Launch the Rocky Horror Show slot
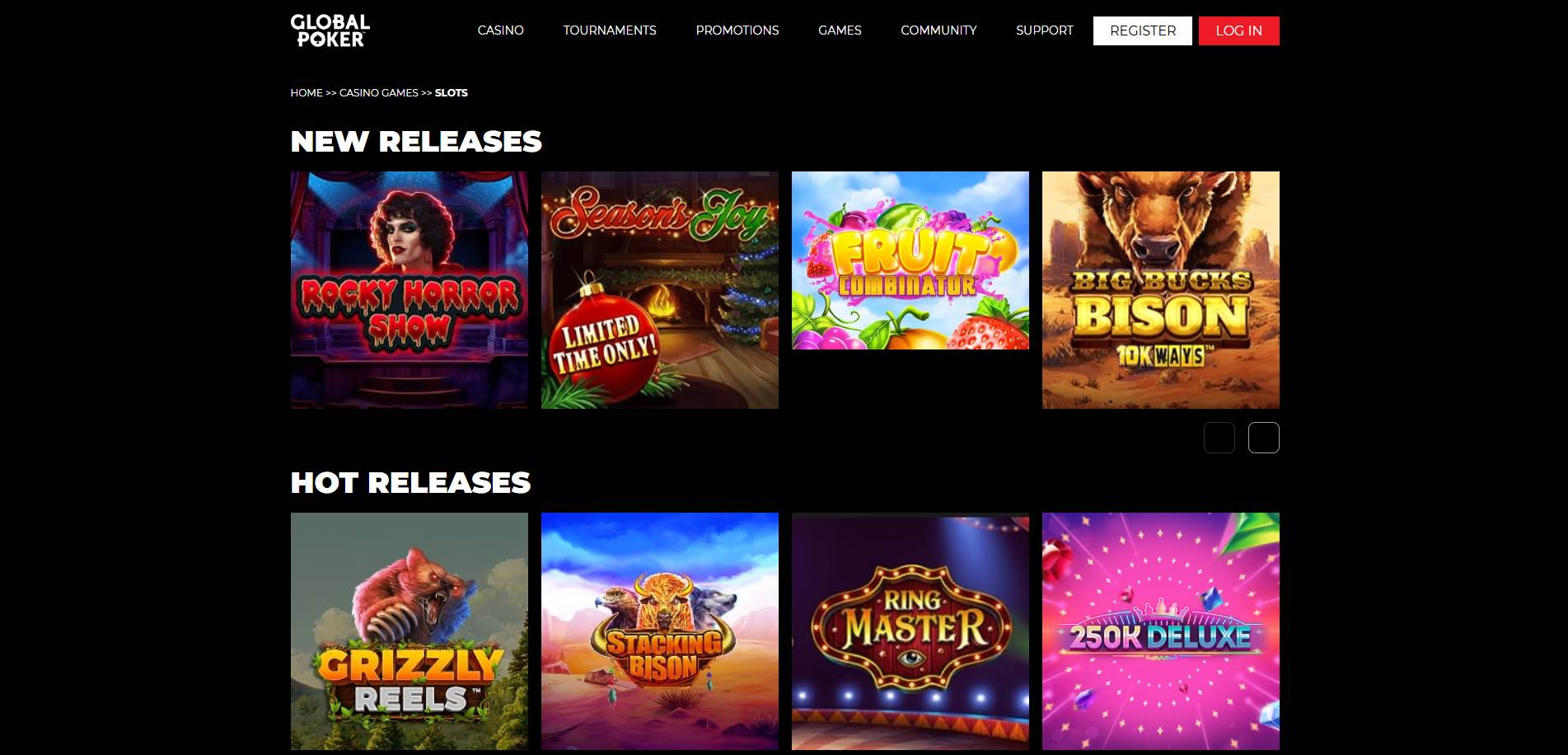The image size is (1568, 755). coord(410,290)
